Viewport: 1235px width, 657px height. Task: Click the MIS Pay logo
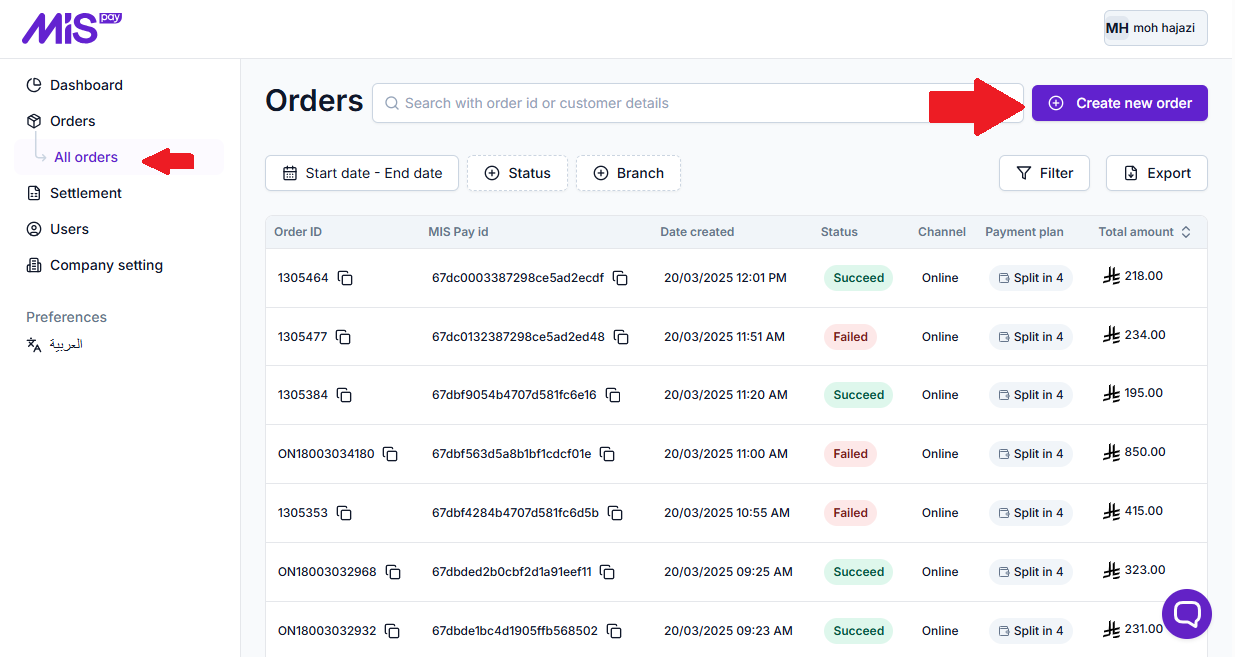coord(72,28)
